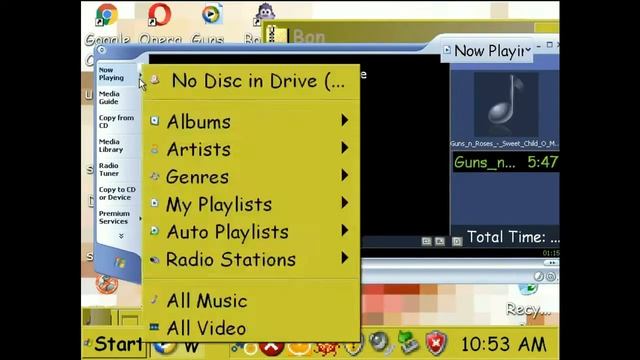This screenshot has width=640, height=360.
Task: Open the My Playlists submenu
Action: pyautogui.click(x=251, y=204)
